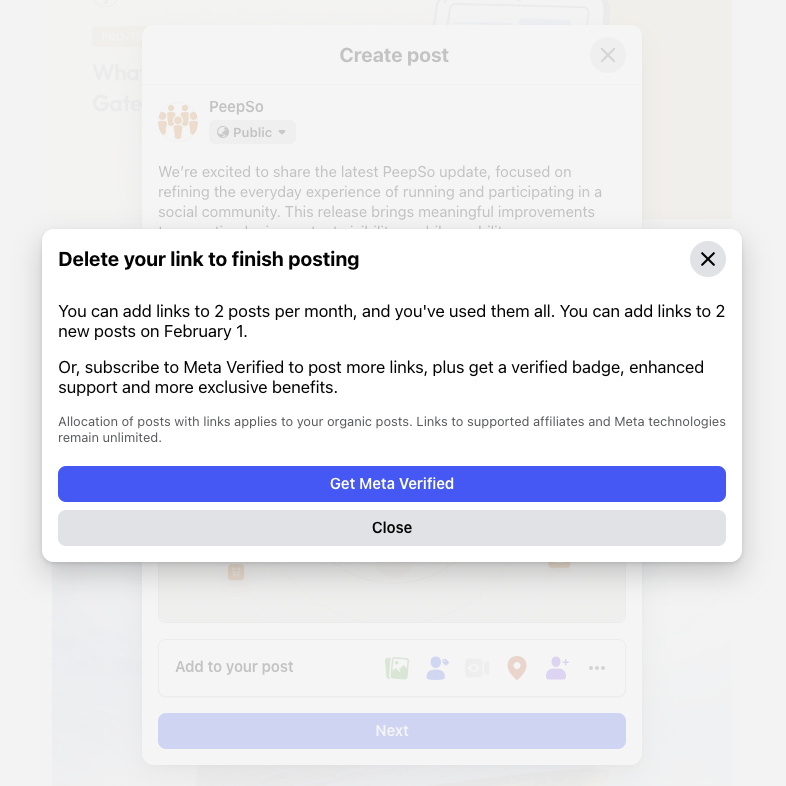Close the Create post window
The image size is (786, 786).
pos(608,55)
